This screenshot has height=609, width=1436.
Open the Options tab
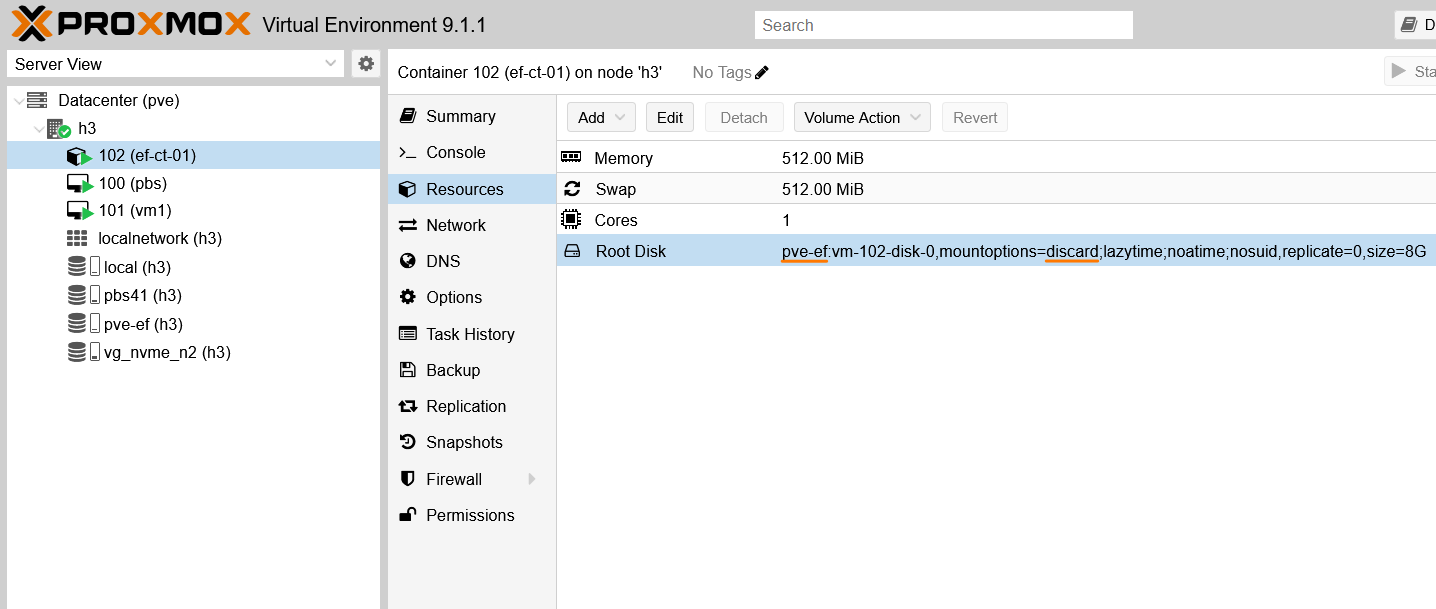(x=471, y=297)
